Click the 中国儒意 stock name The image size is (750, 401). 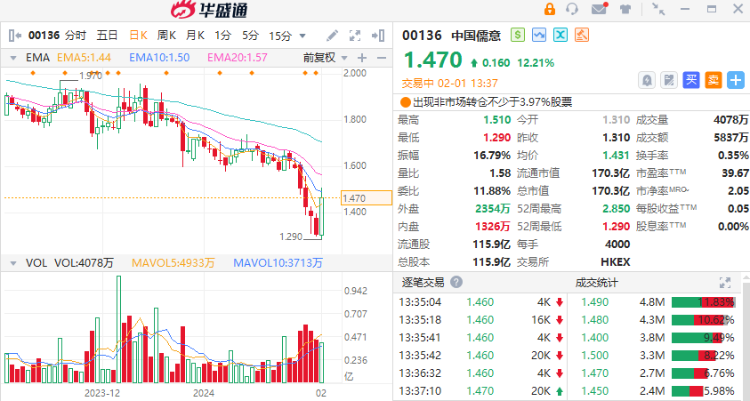pyautogui.click(x=476, y=35)
